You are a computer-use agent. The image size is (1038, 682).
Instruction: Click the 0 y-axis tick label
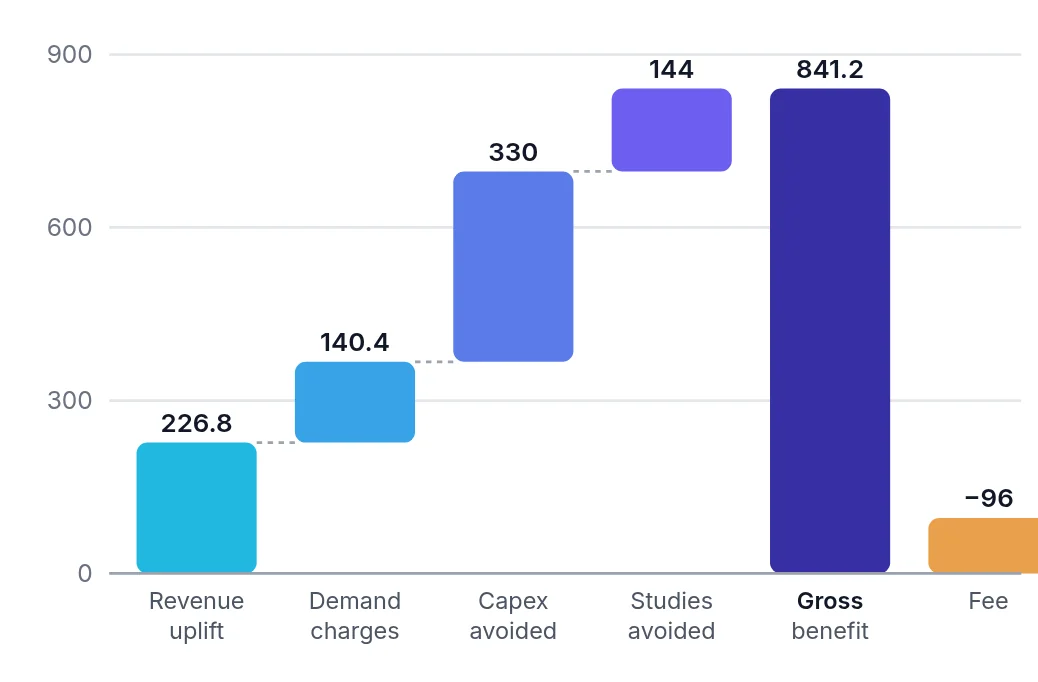85,573
